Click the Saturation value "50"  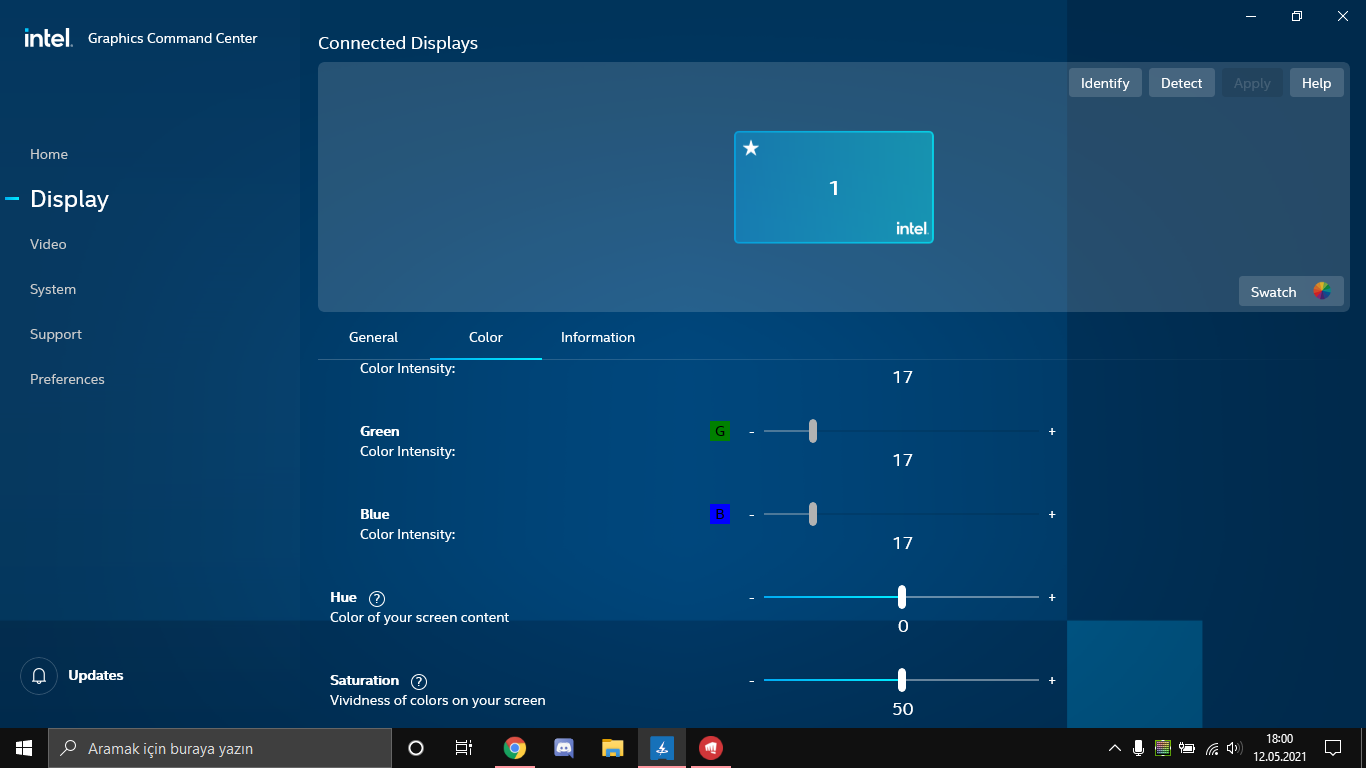click(x=903, y=709)
